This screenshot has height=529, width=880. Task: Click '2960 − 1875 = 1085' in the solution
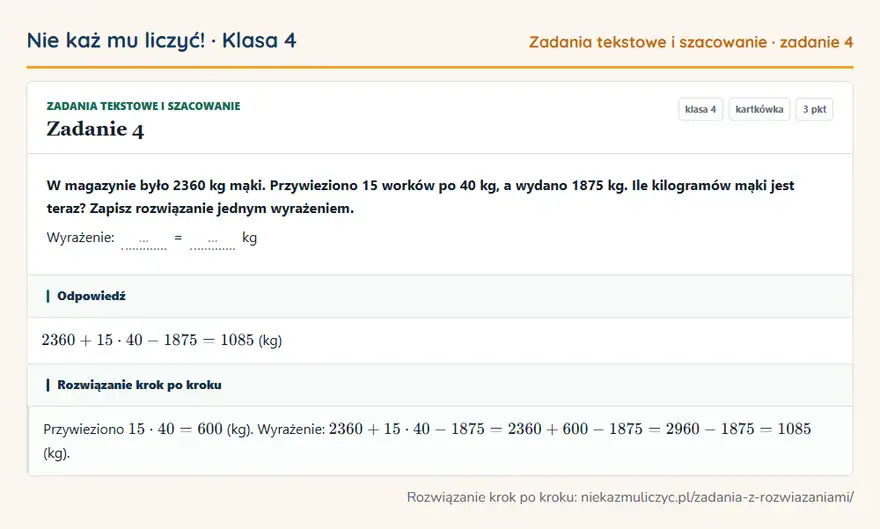tap(738, 429)
